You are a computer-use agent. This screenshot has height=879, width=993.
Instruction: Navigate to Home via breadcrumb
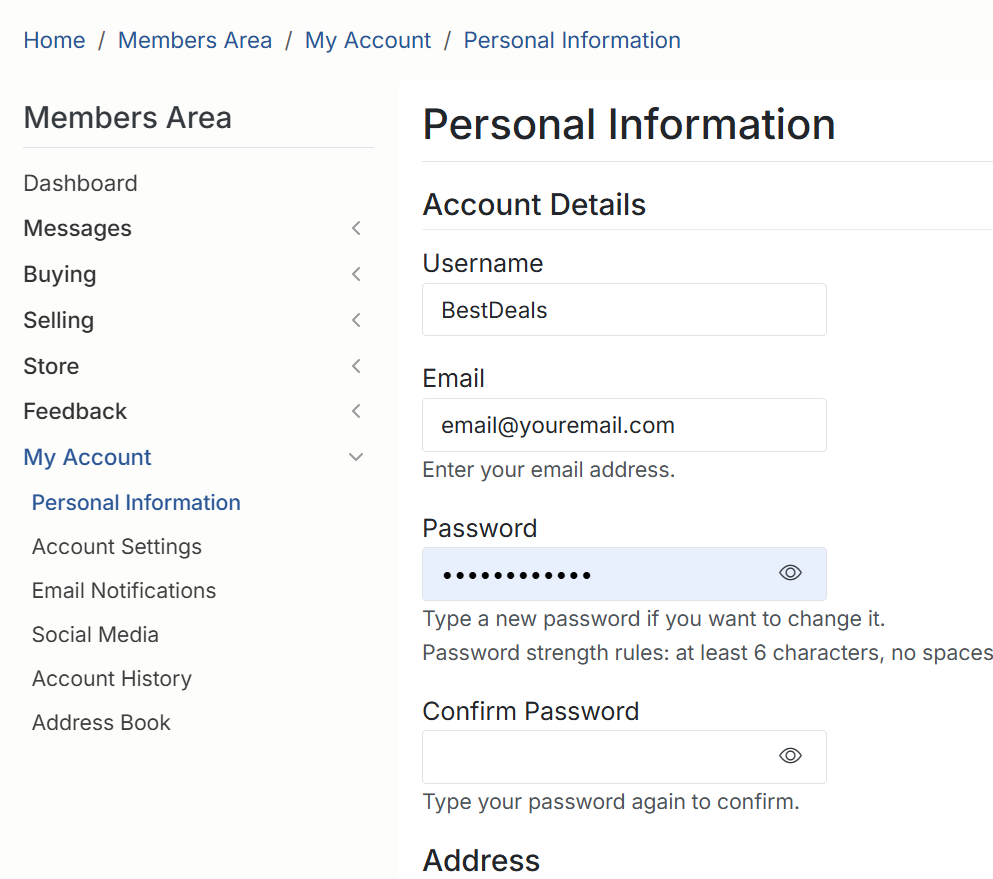click(x=54, y=40)
